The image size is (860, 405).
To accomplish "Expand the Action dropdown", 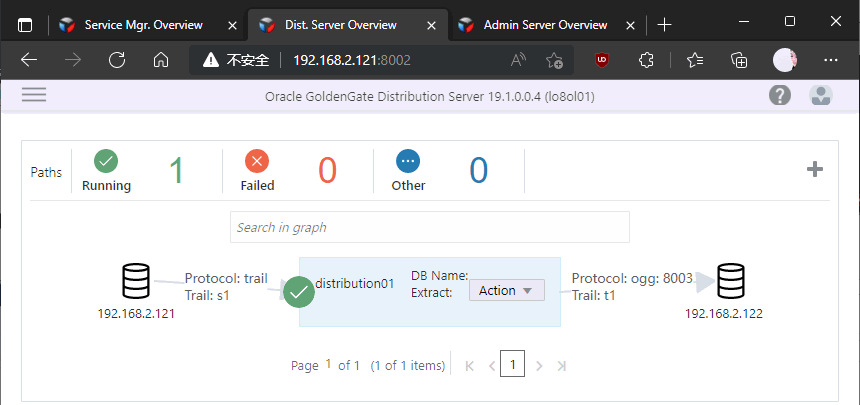I will tap(506, 291).
